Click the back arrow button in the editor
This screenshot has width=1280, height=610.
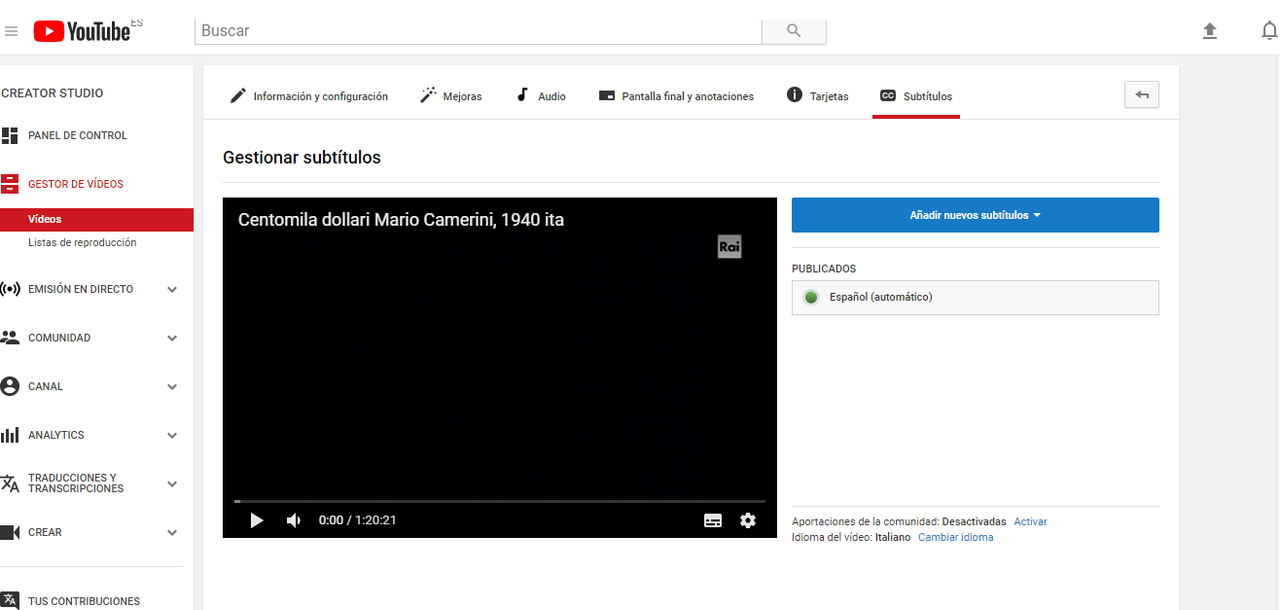pos(1142,95)
